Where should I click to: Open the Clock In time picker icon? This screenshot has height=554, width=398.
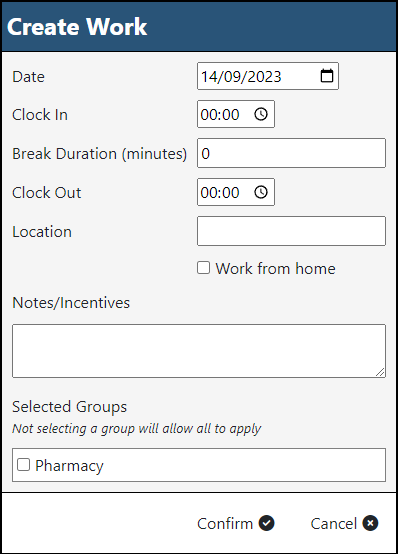pos(261,114)
